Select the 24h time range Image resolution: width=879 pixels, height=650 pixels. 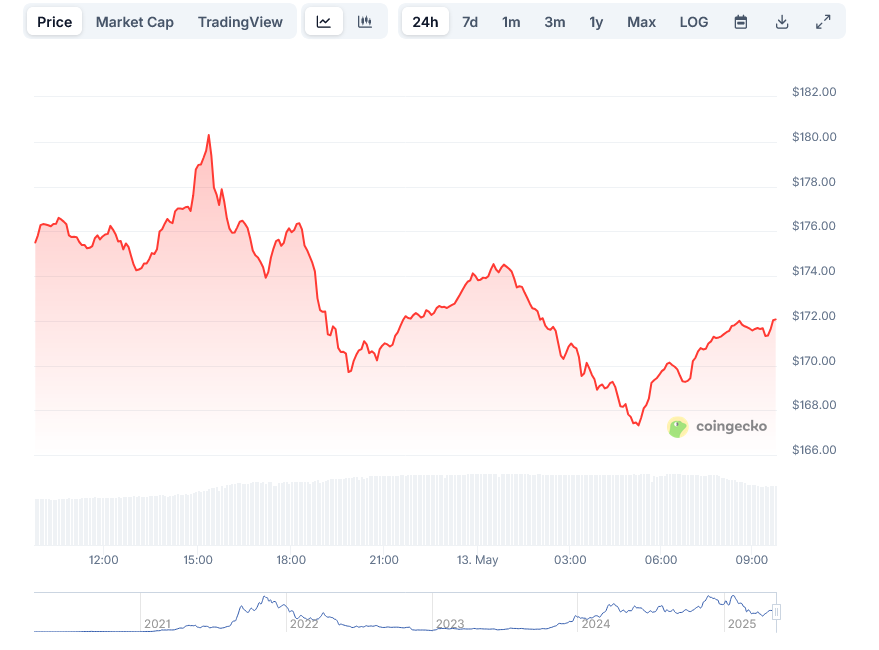pos(425,22)
